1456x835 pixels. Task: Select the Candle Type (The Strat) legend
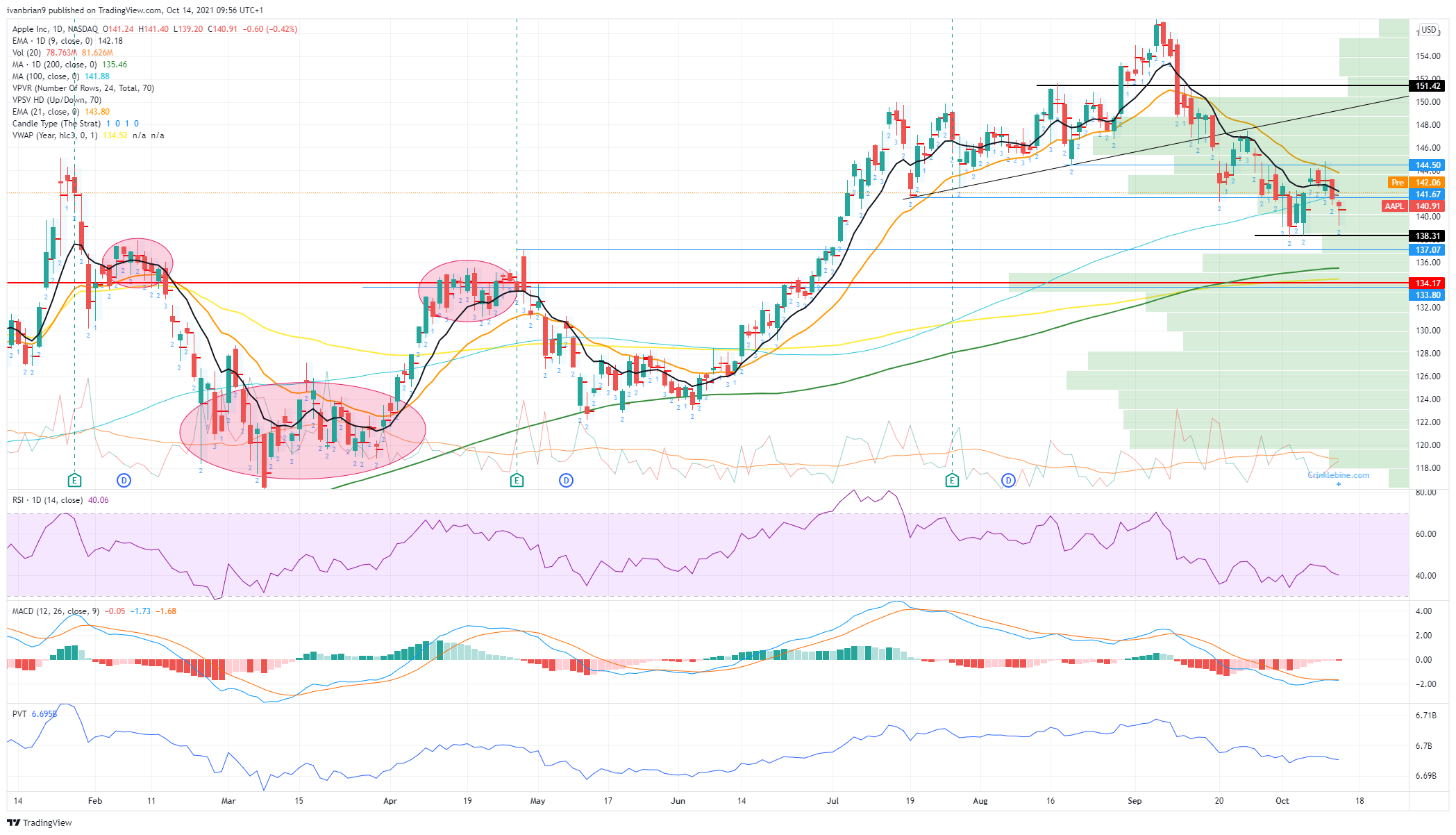[x=76, y=124]
